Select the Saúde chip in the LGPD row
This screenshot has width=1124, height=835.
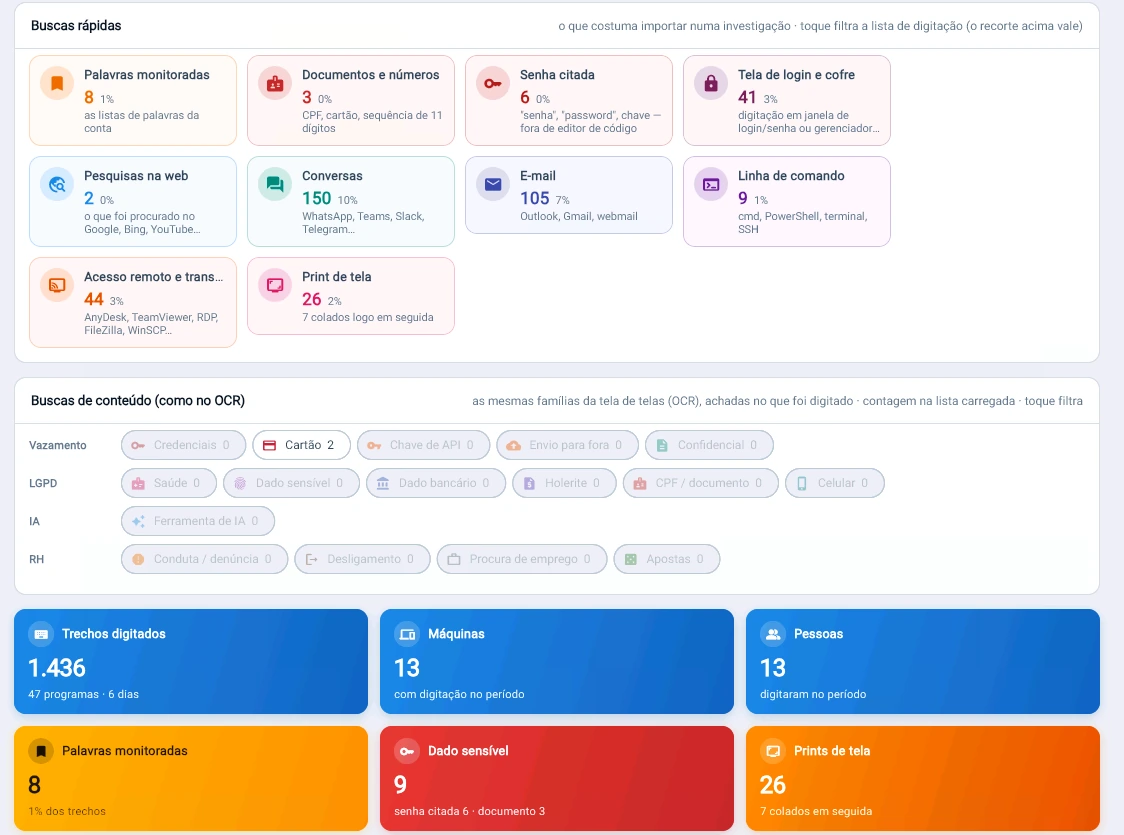[168, 483]
